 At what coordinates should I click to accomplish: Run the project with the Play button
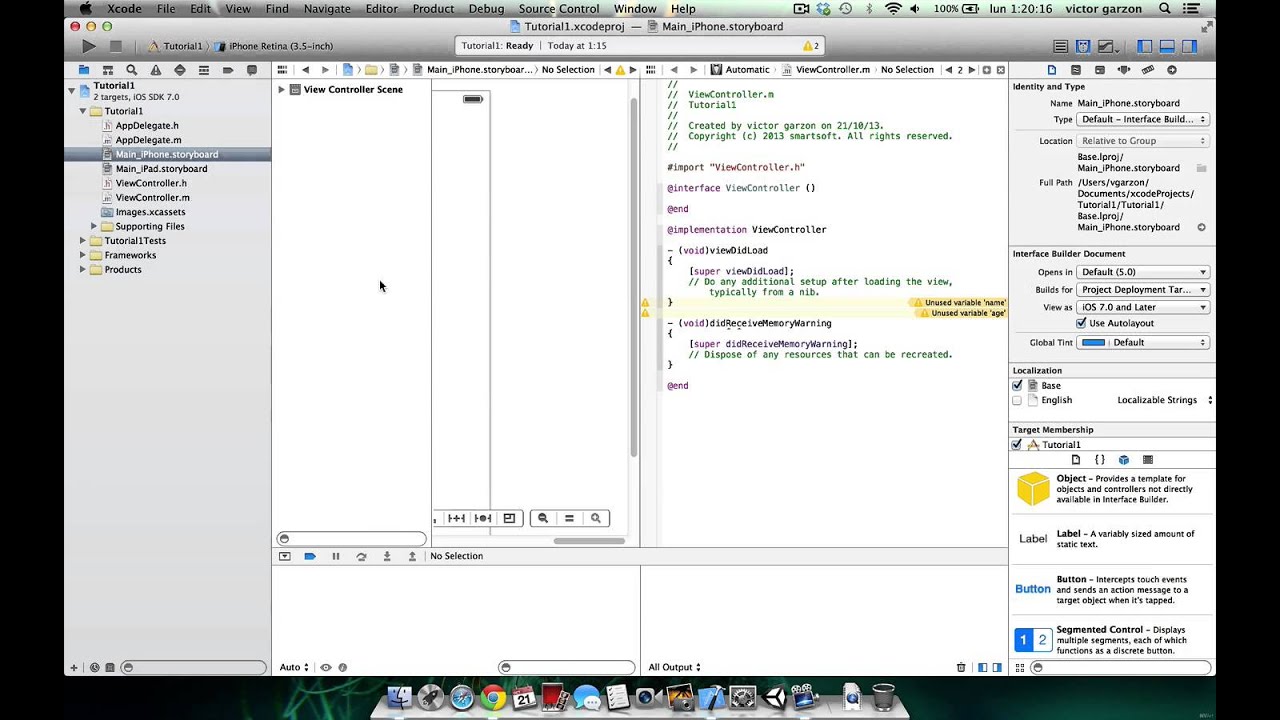[x=89, y=46]
